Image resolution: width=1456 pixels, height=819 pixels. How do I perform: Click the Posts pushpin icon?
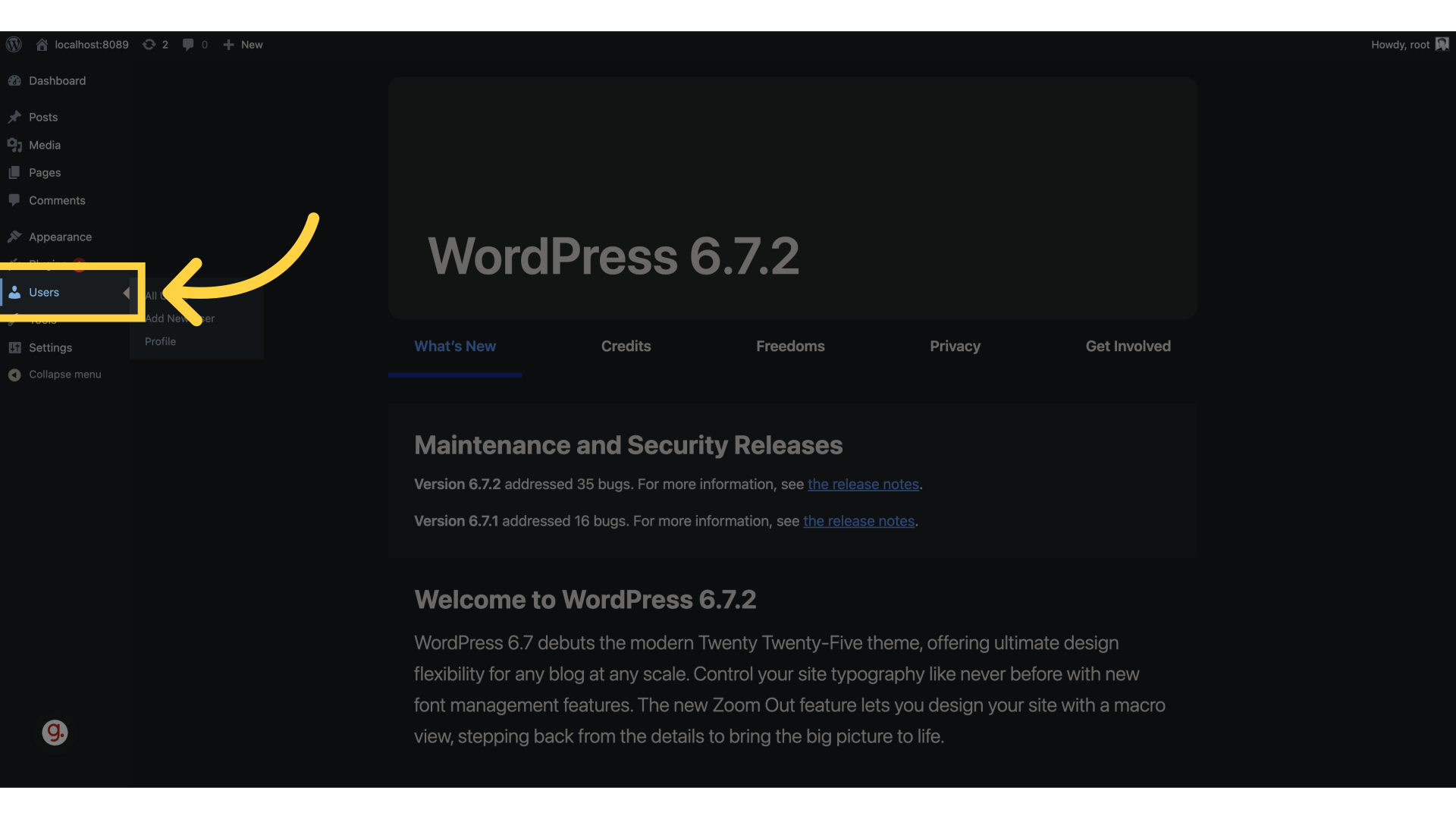pyautogui.click(x=14, y=117)
